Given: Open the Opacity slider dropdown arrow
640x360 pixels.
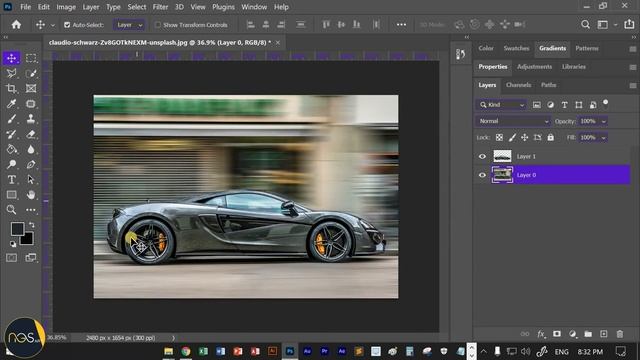Looking at the screenshot, I should pos(603,121).
